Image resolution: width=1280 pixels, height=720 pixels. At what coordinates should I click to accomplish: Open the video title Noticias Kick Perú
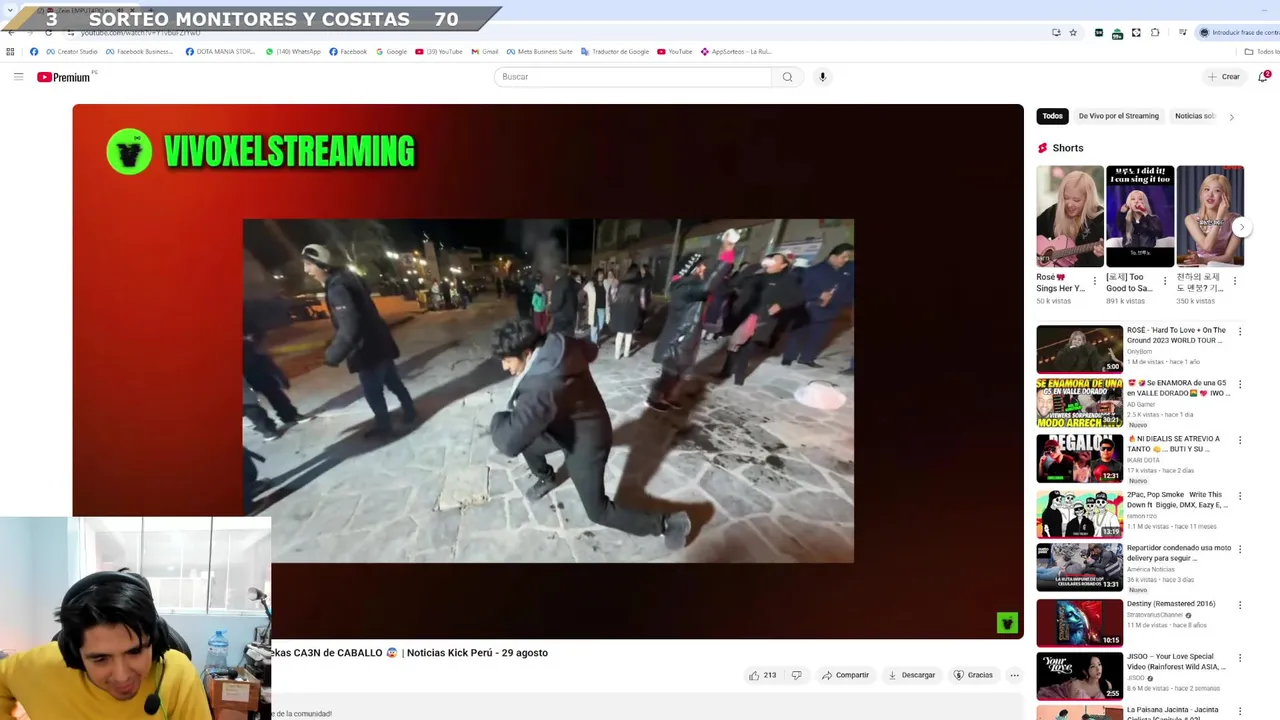click(410, 653)
